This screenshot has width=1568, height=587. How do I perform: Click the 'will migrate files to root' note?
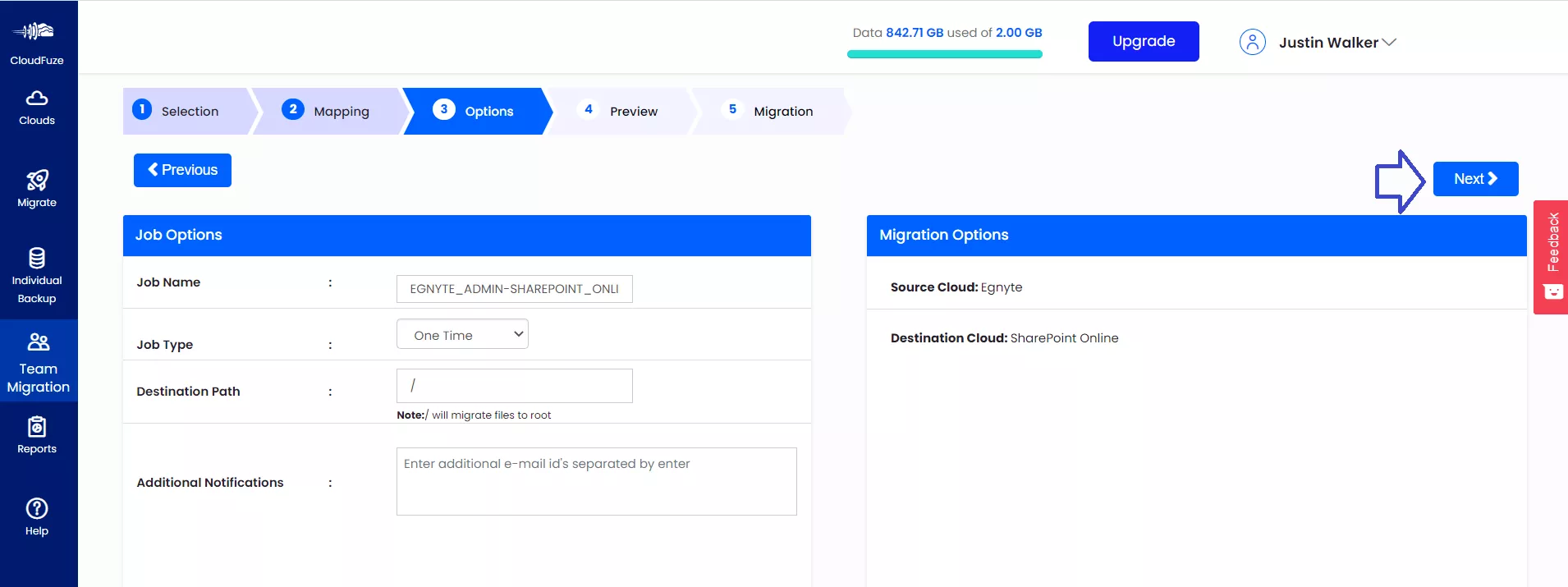click(x=474, y=415)
